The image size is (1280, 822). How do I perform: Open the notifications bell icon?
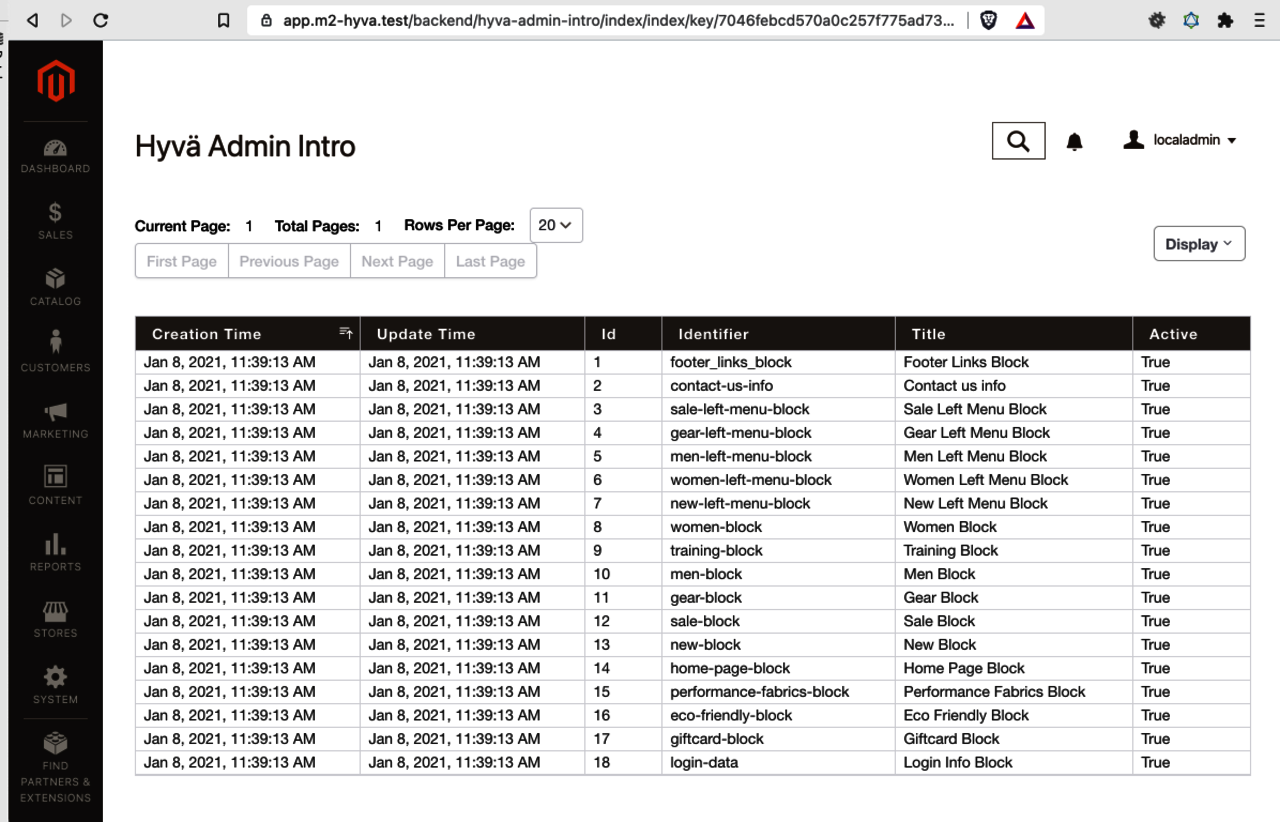pos(1074,142)
